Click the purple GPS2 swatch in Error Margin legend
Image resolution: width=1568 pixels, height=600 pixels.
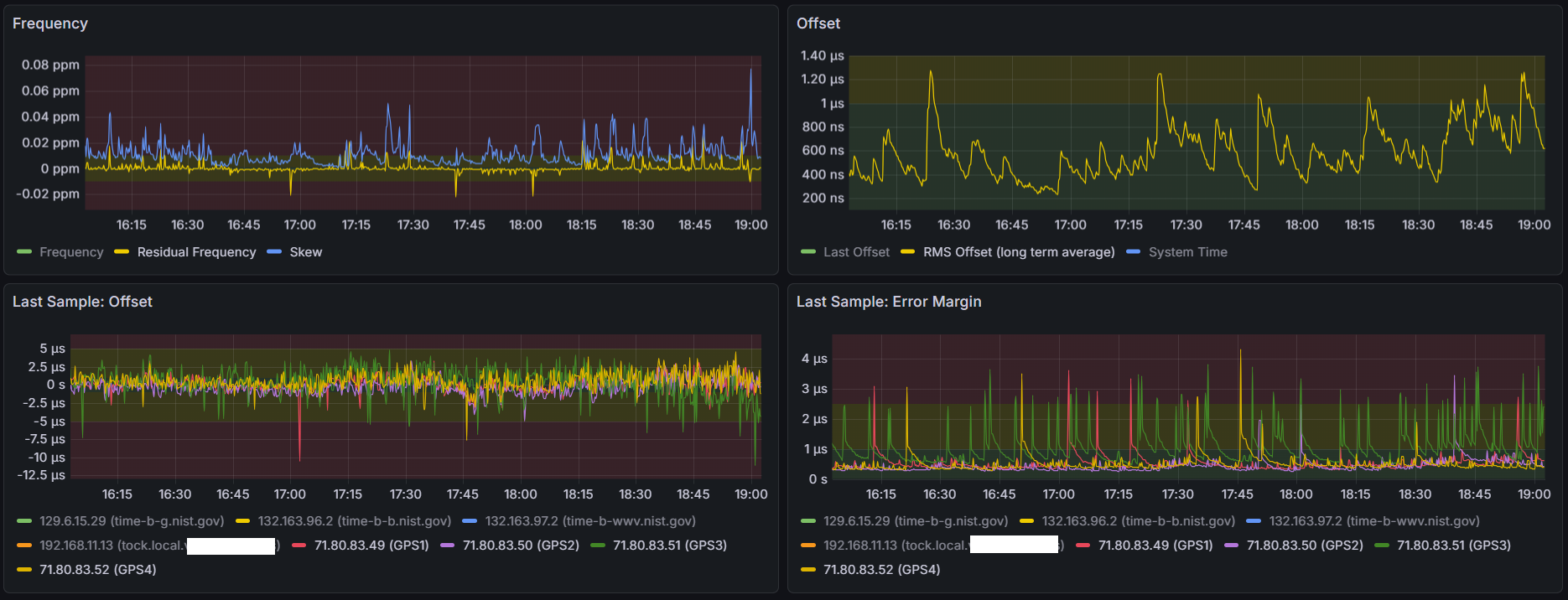coord(1232,546)
